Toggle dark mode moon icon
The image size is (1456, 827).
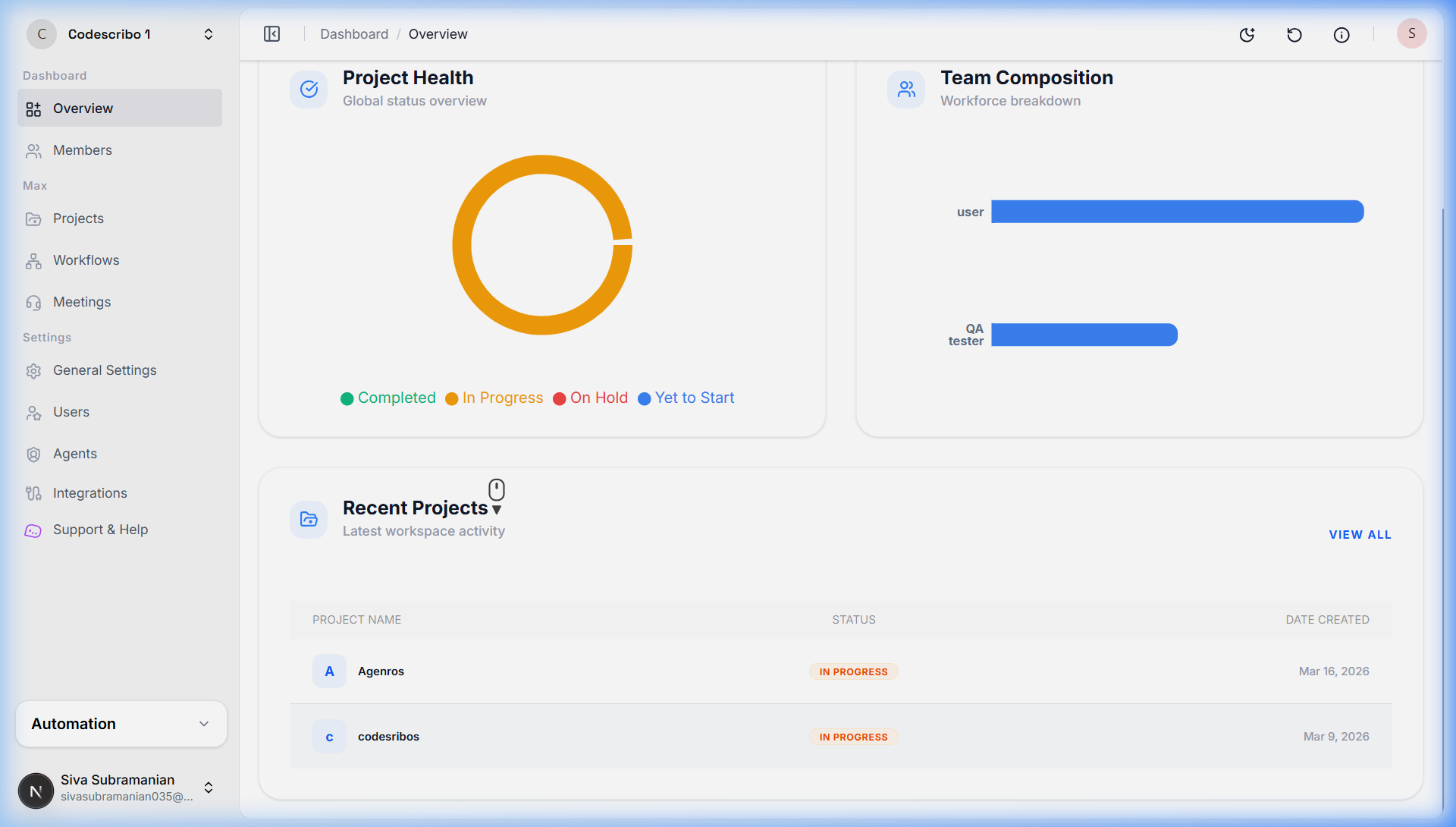click(1247, 35)
